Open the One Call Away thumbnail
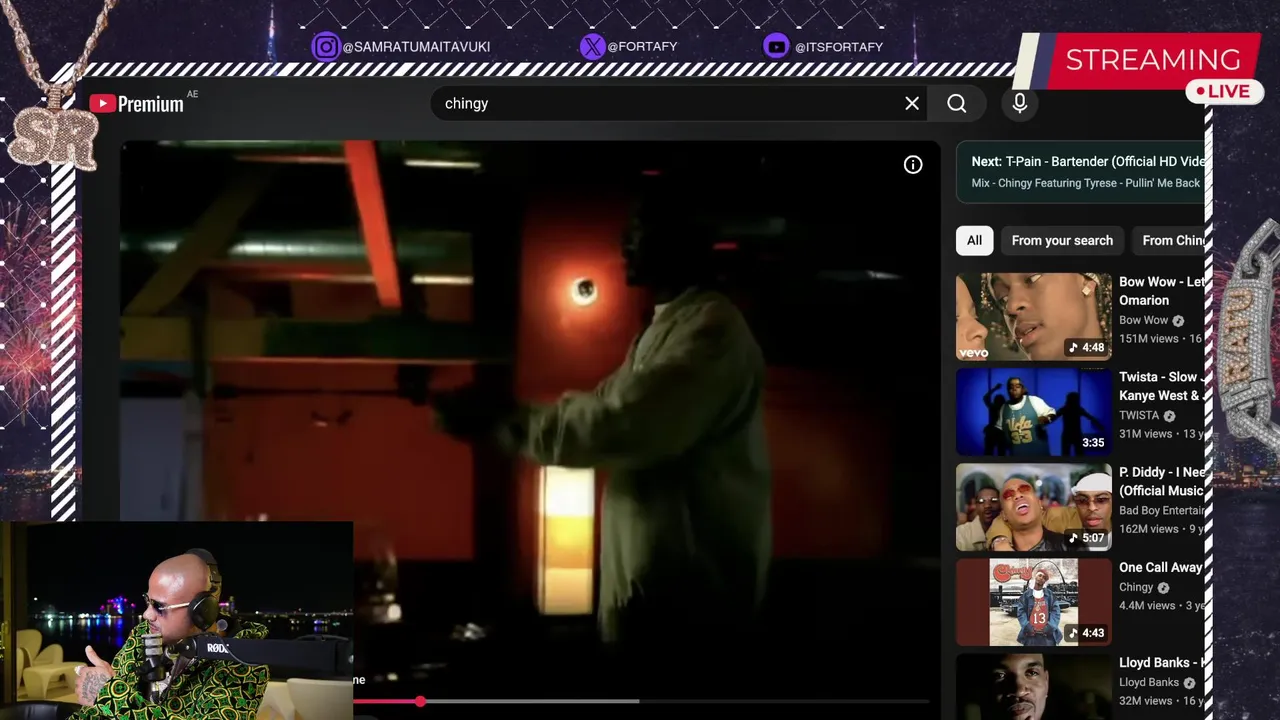The width and height of the screenshot is (1280, 720). click(x=1034, y=602)
